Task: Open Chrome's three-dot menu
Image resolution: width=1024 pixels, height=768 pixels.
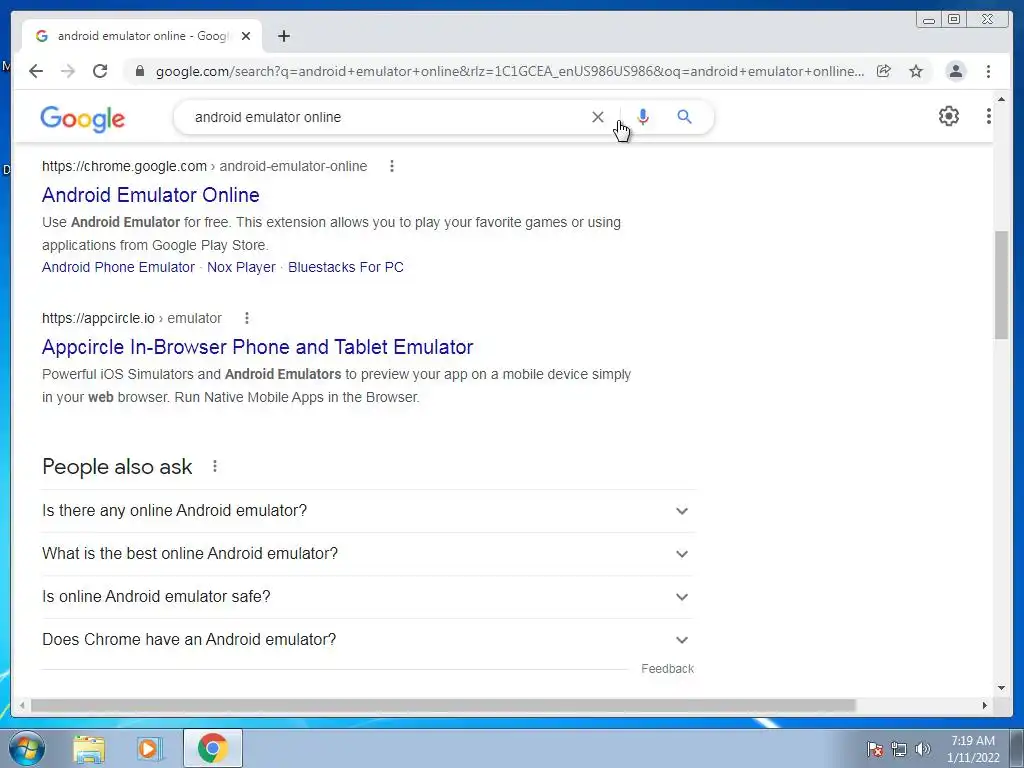Action: click(x=988, y=71)
